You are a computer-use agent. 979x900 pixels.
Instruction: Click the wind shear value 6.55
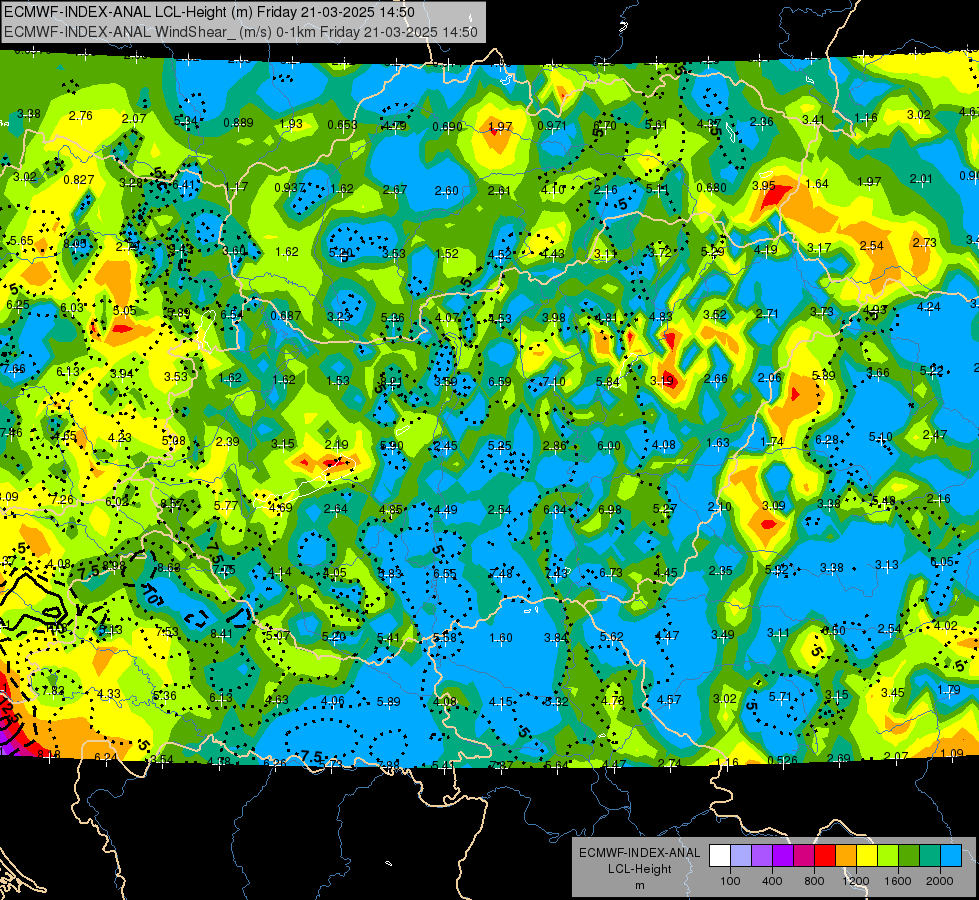pos(445,573)
